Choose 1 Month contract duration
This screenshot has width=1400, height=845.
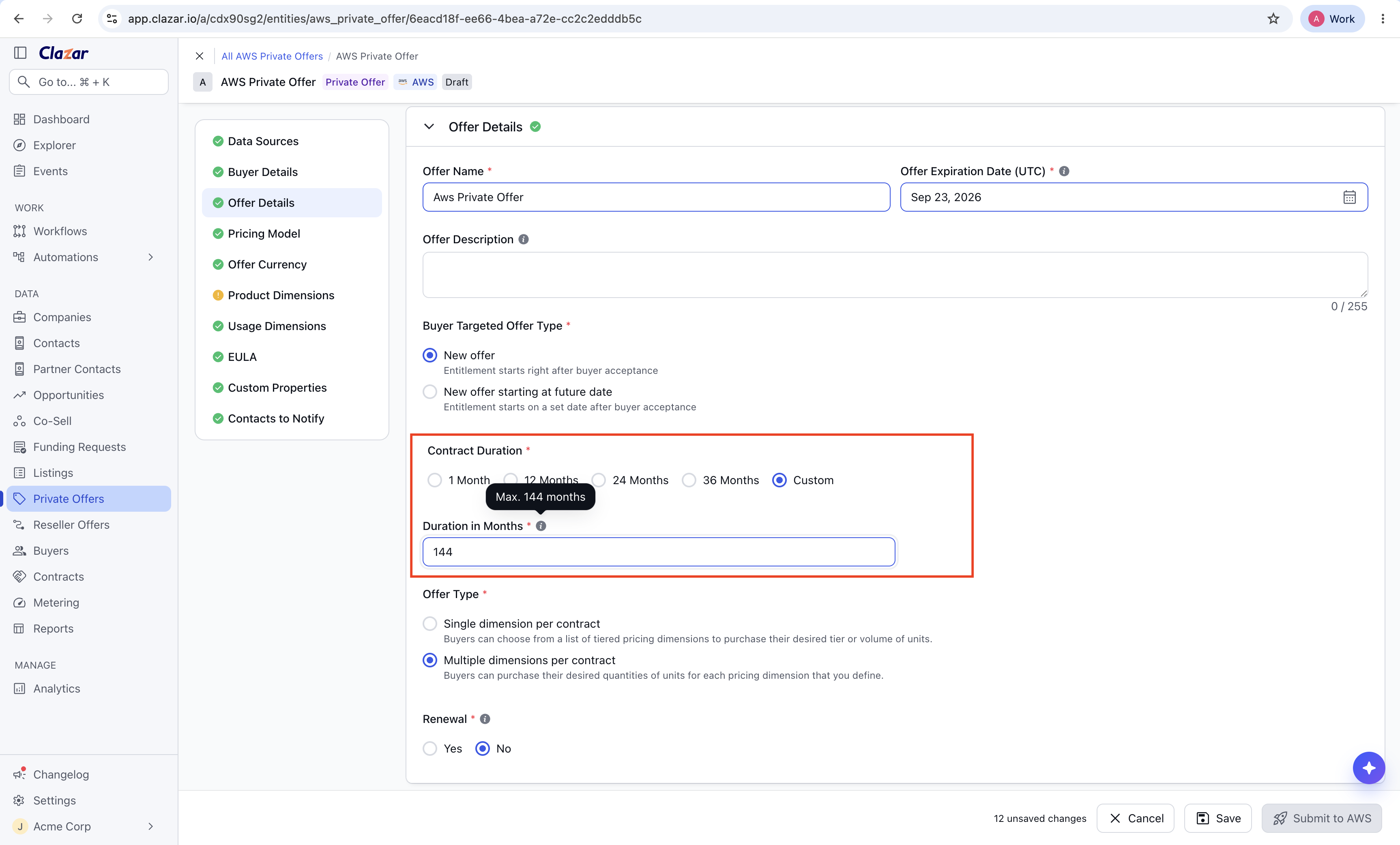435,480
